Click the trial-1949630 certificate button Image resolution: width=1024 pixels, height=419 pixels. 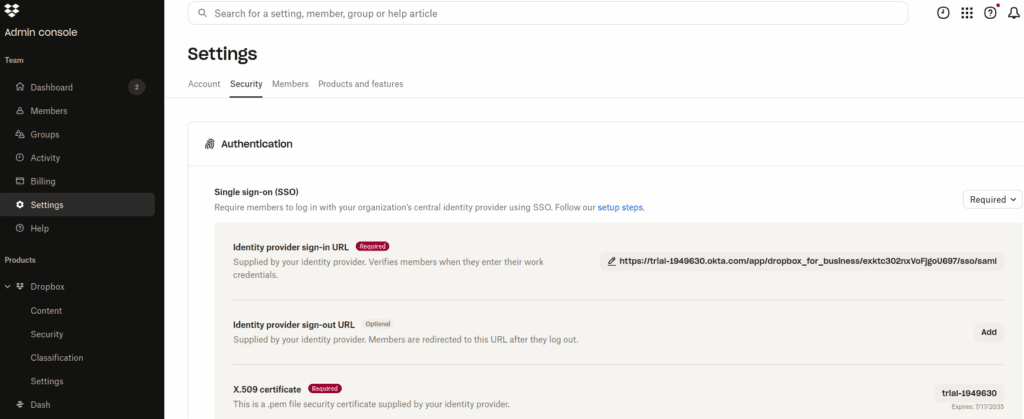pos(969,393)
